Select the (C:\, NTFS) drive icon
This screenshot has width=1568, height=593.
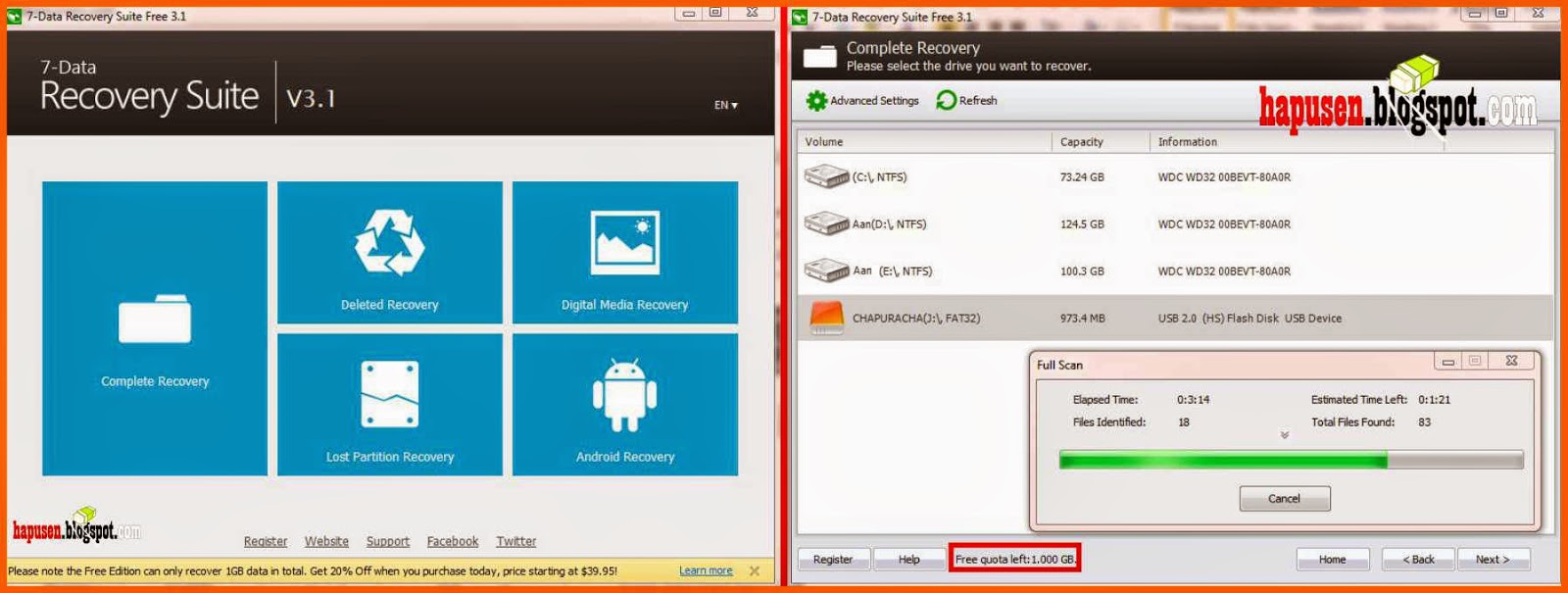(826, 177)
